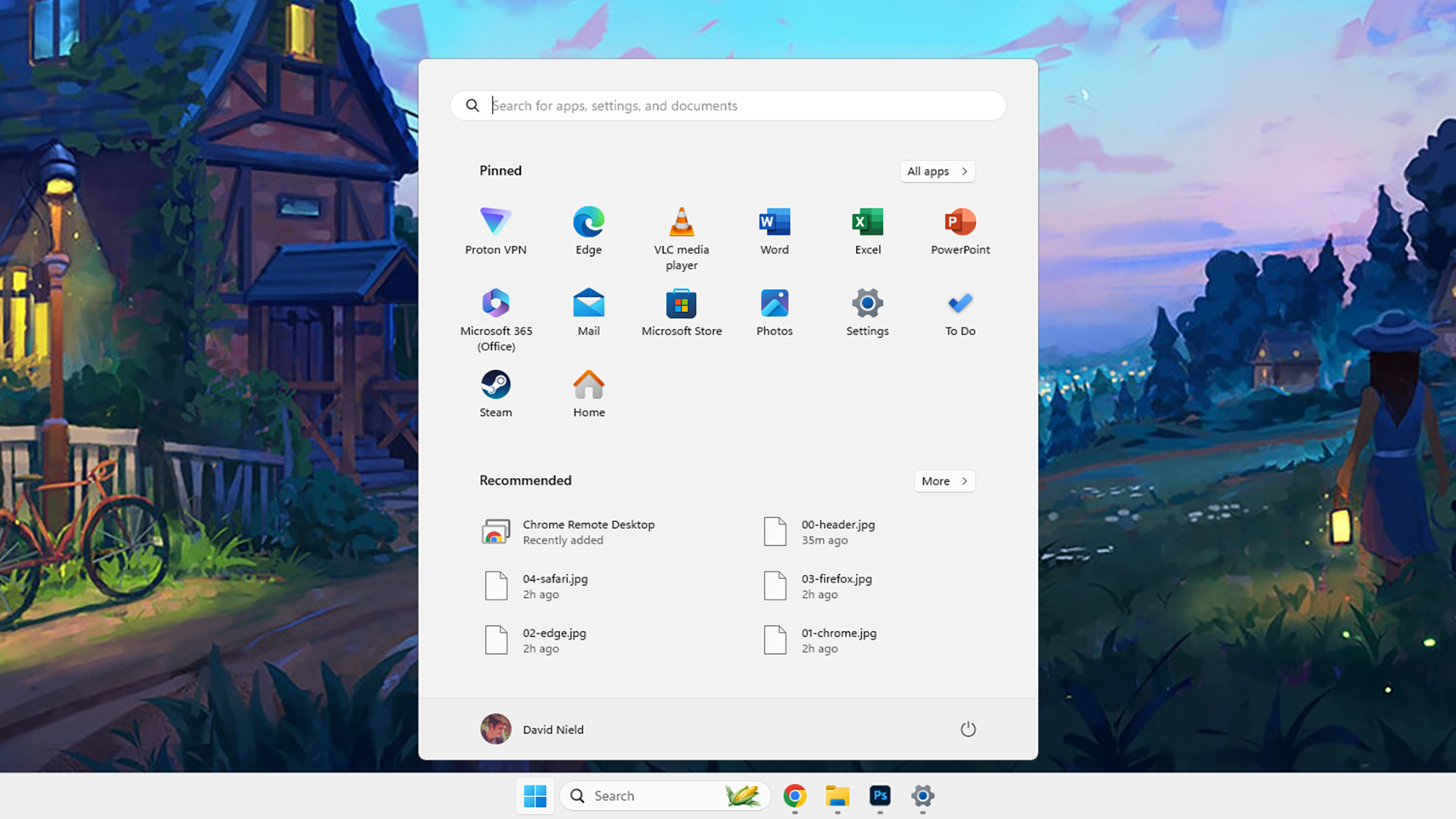This screenshot has height=819, width=1456.
Task: Open David Nield user account settings
Action: point(530,729)
